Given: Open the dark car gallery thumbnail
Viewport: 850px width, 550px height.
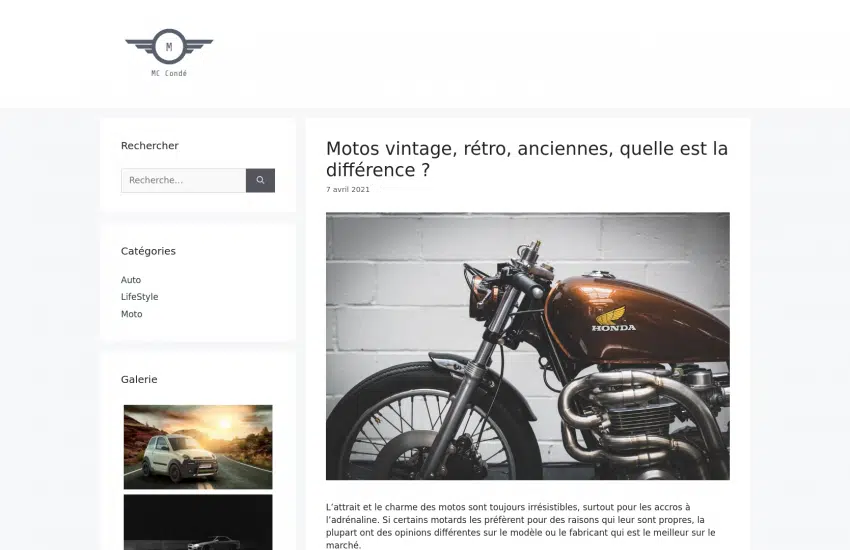Looking at the screenshot, I should [198, 522].
